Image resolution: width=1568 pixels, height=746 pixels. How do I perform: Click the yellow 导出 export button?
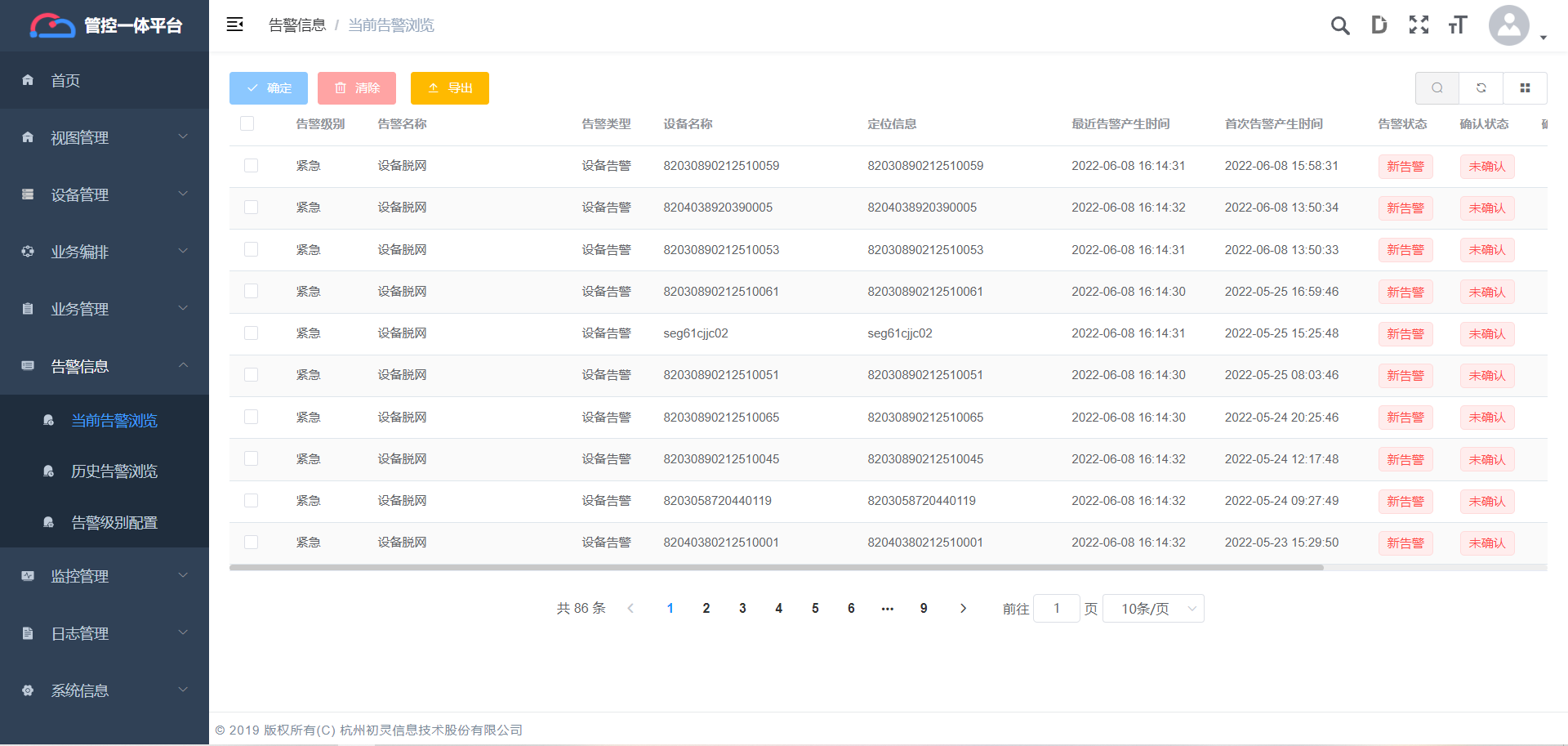tap(450, 87)
